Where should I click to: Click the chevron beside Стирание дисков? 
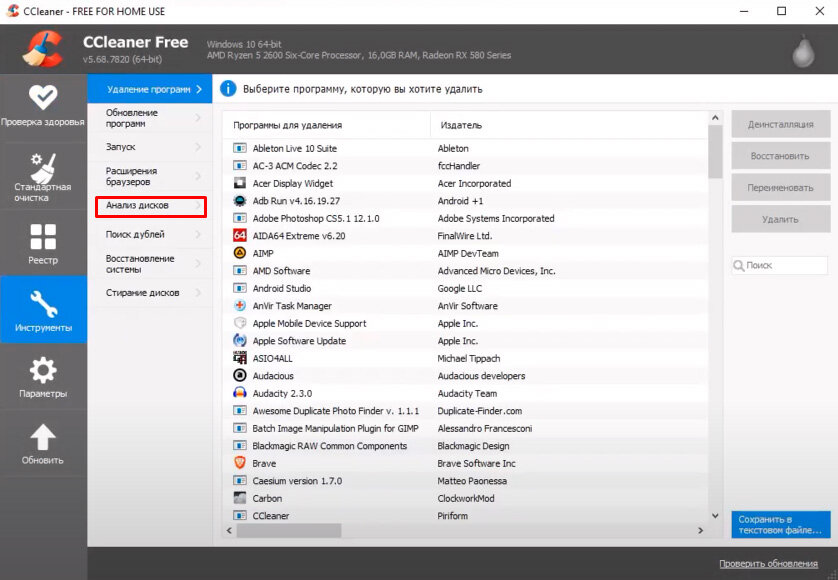(198, 293)
